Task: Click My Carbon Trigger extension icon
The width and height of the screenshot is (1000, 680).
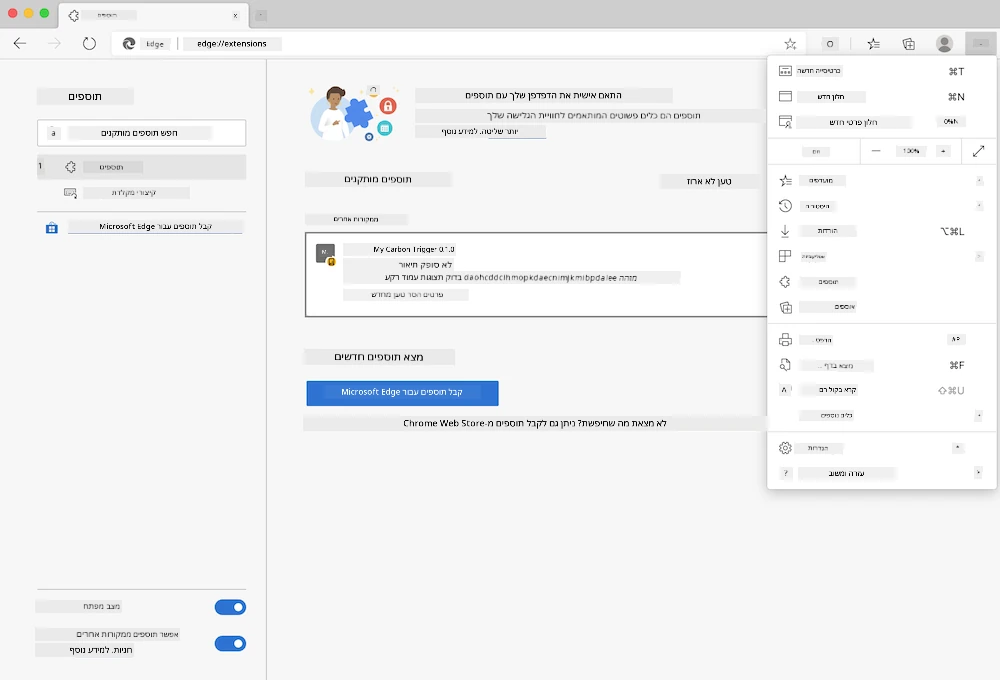Action: [x=326, y=253]
